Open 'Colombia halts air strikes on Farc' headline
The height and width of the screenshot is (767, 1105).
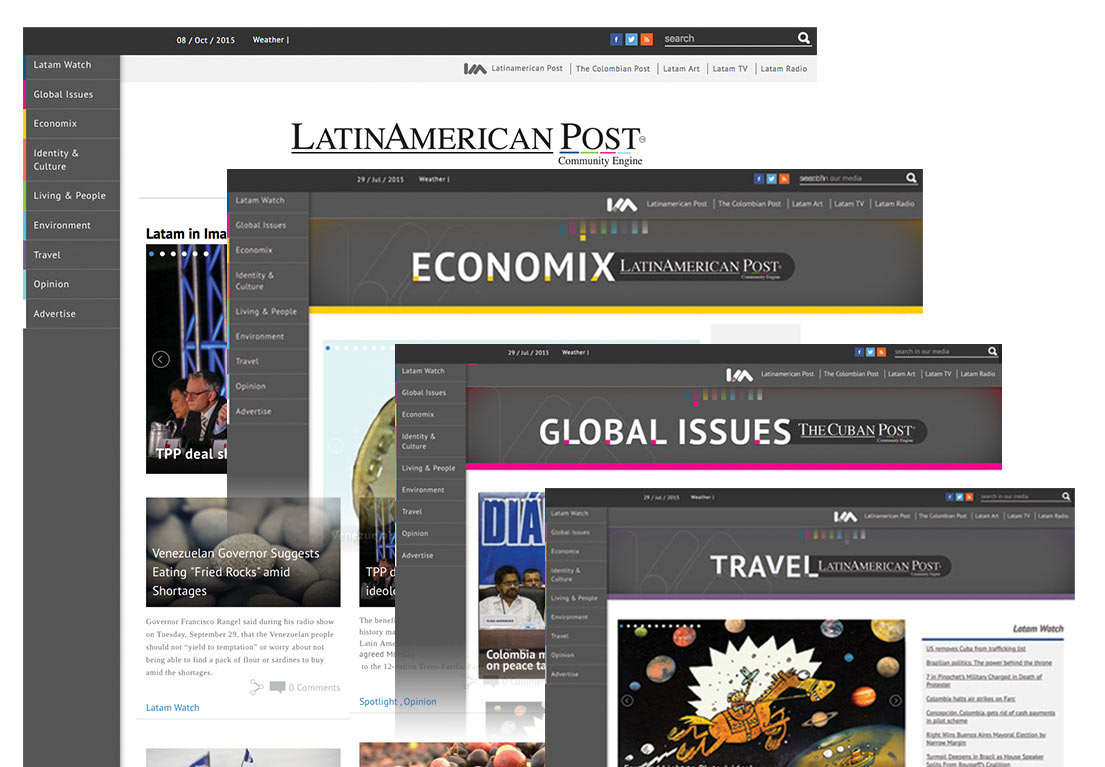pyautogui.click(x=970, y=699)
